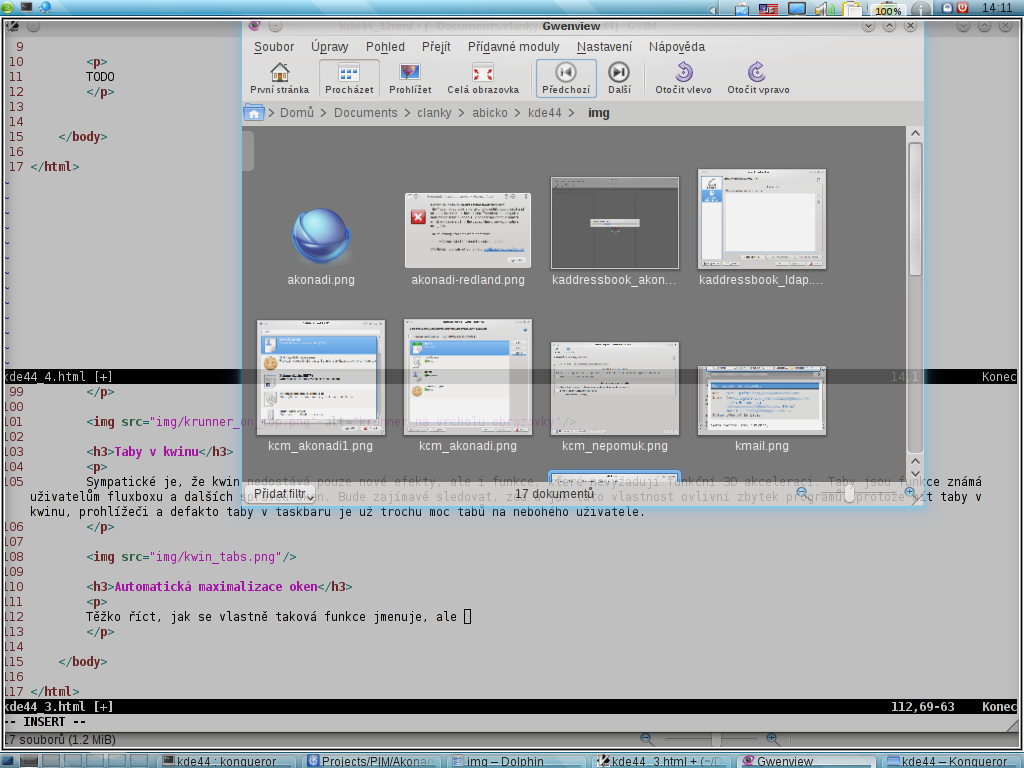Open the Nastavení menu
This screenshot has width=1024, height=768.
click(x=604, y=47)
